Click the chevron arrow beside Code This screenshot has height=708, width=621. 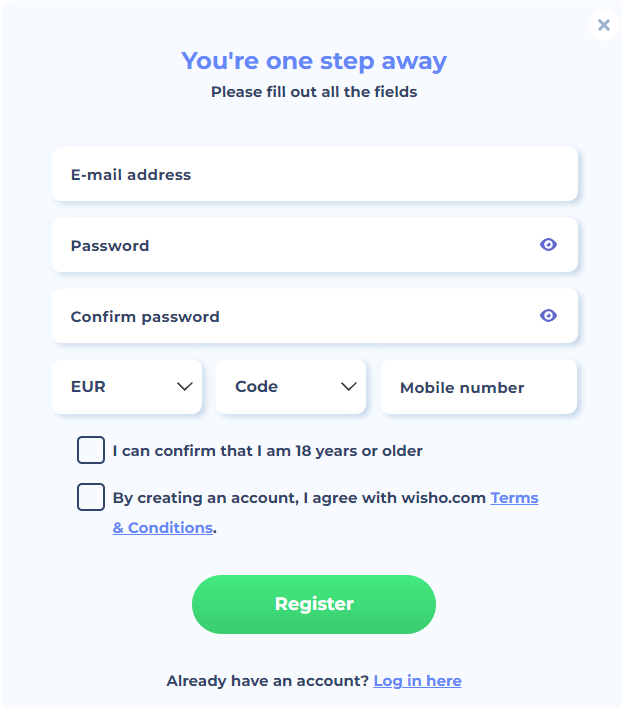348,387
